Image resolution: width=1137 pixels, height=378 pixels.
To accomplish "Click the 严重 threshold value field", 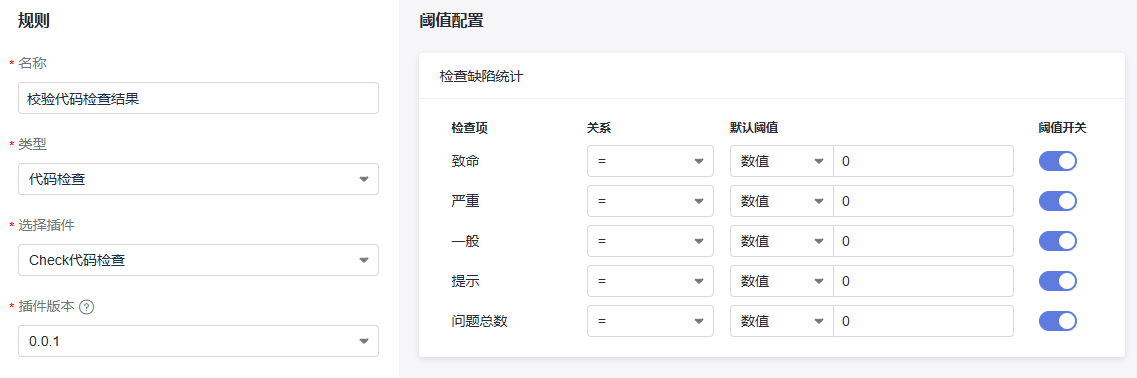I will click(x=923, y=201).
